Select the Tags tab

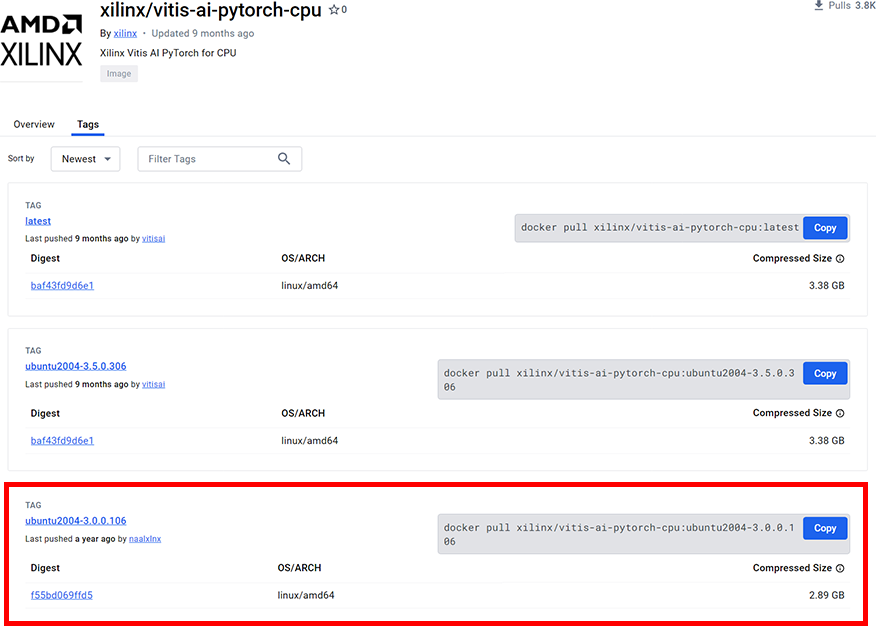88,124
